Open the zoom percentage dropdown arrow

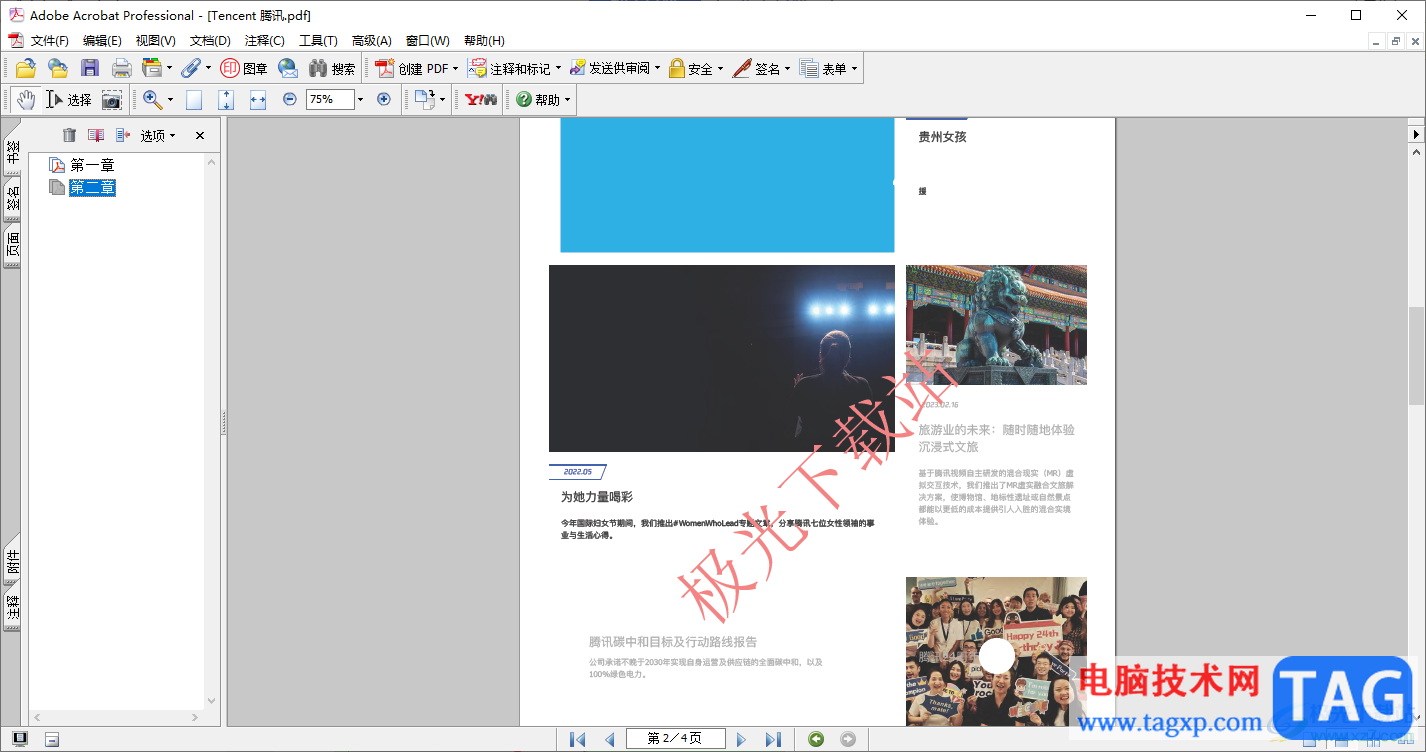click(x=361, y=99)
